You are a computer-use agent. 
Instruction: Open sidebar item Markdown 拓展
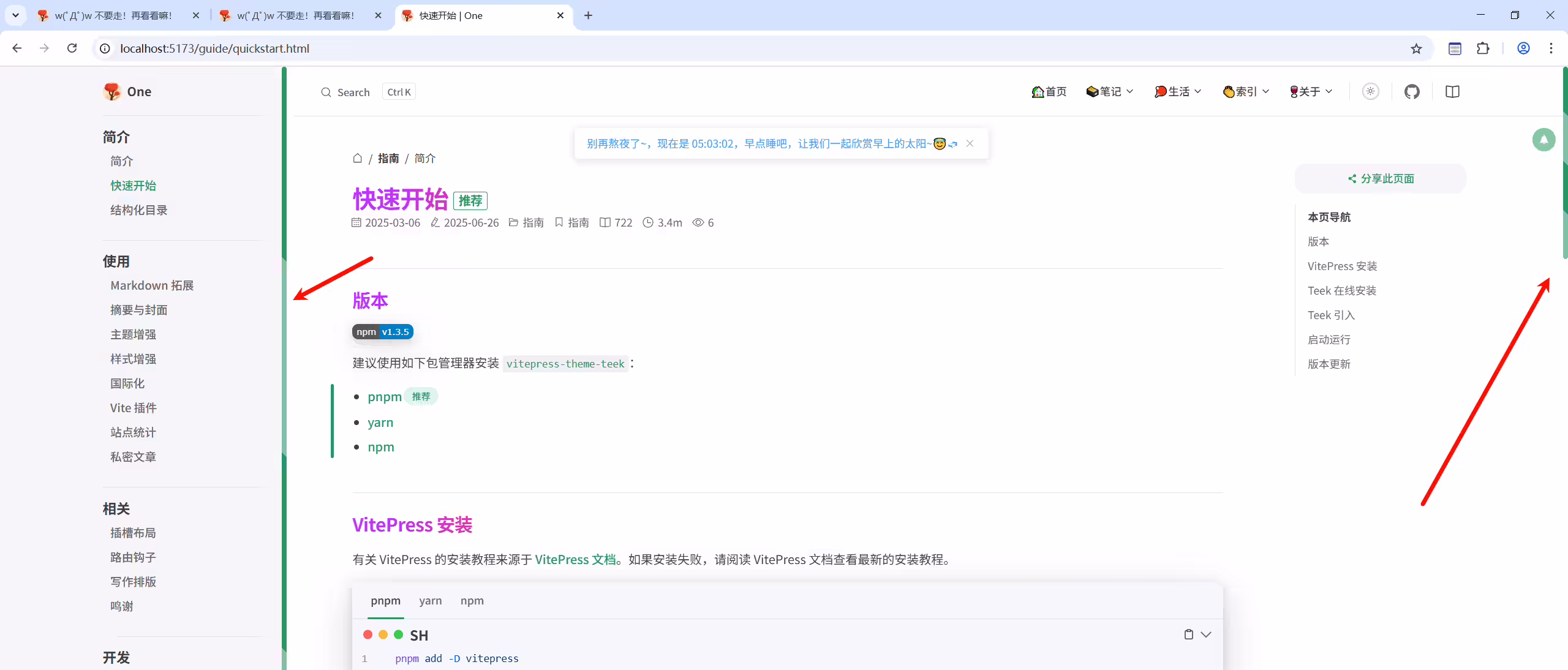(x=152, y=285)
